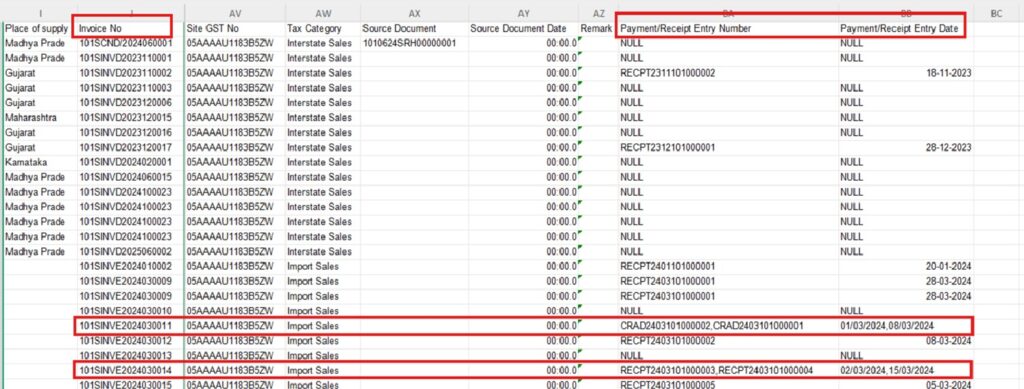Select invoice cell 101SINVE2024030011

coord(131,326)
